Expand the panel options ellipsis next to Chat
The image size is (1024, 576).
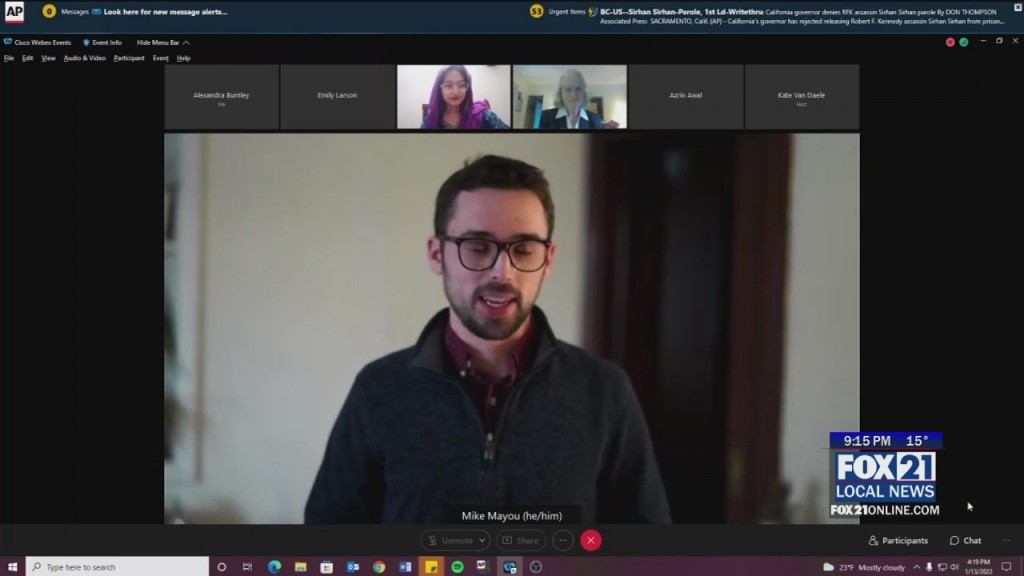[x=1006, y=540]
